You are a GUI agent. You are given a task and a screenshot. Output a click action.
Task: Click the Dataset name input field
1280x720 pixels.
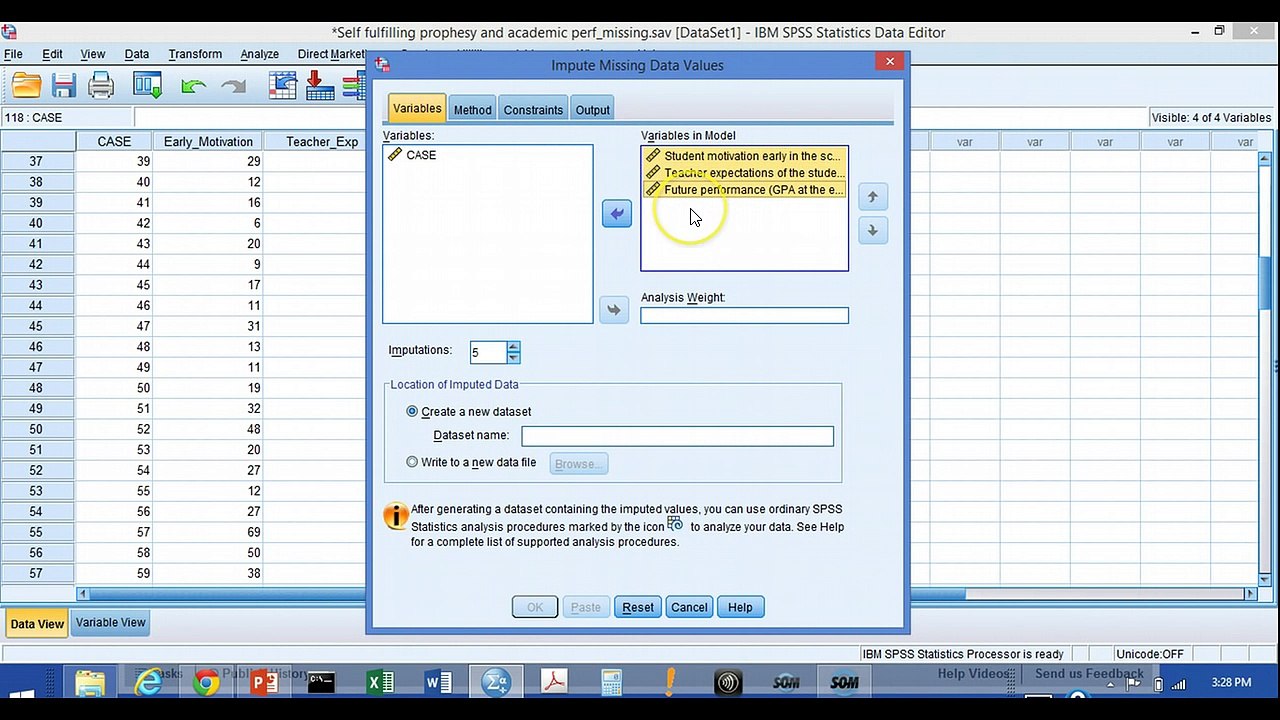coord(677,436)
